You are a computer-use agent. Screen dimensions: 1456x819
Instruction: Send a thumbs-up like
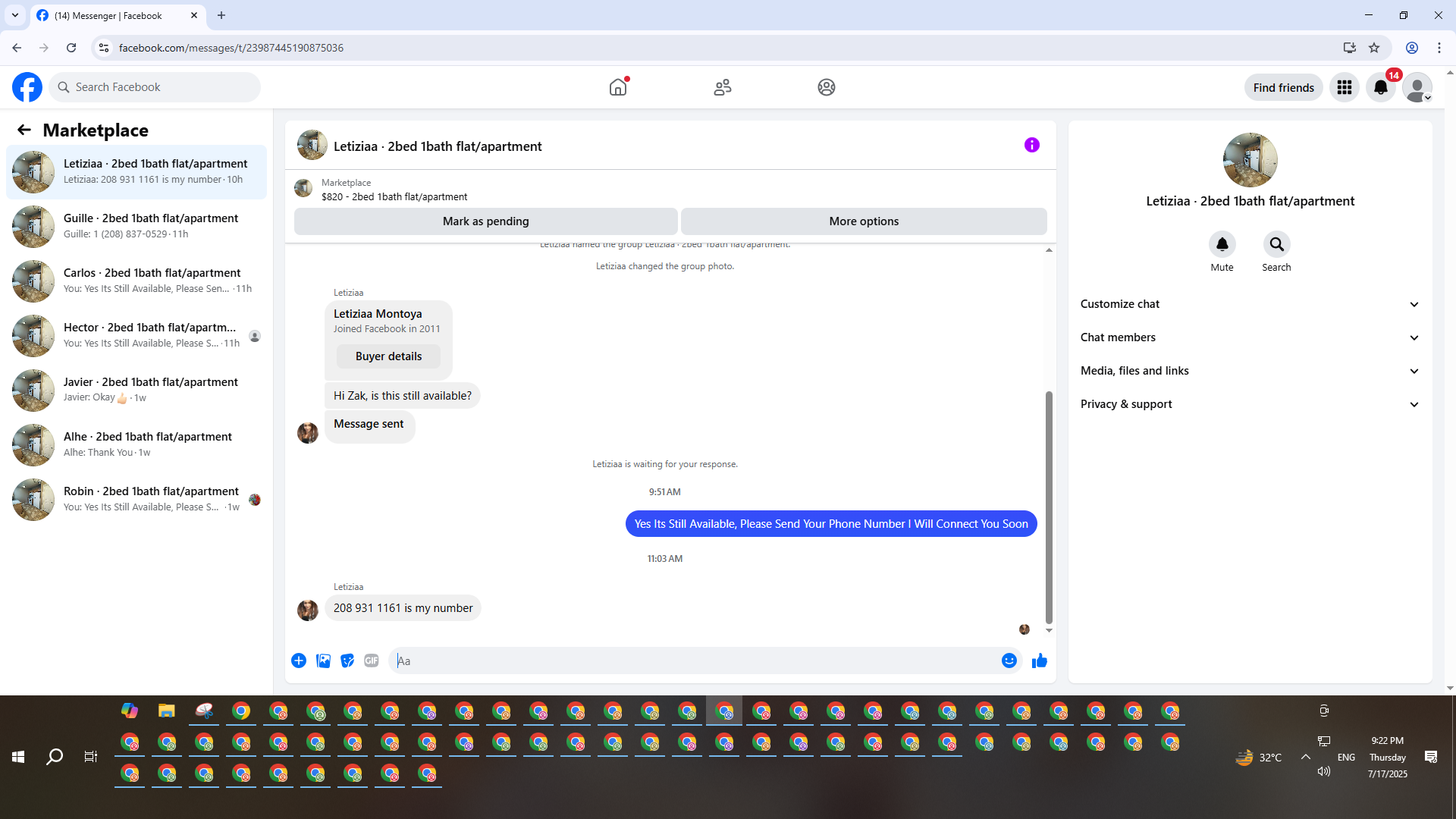coord(1040,661)
